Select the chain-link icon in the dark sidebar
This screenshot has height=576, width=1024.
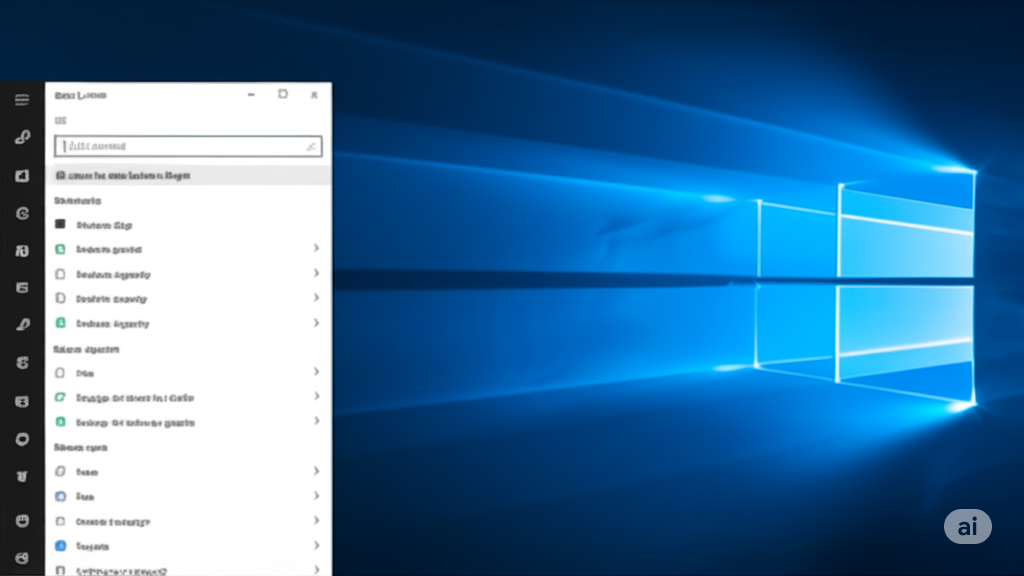(22, 136)
